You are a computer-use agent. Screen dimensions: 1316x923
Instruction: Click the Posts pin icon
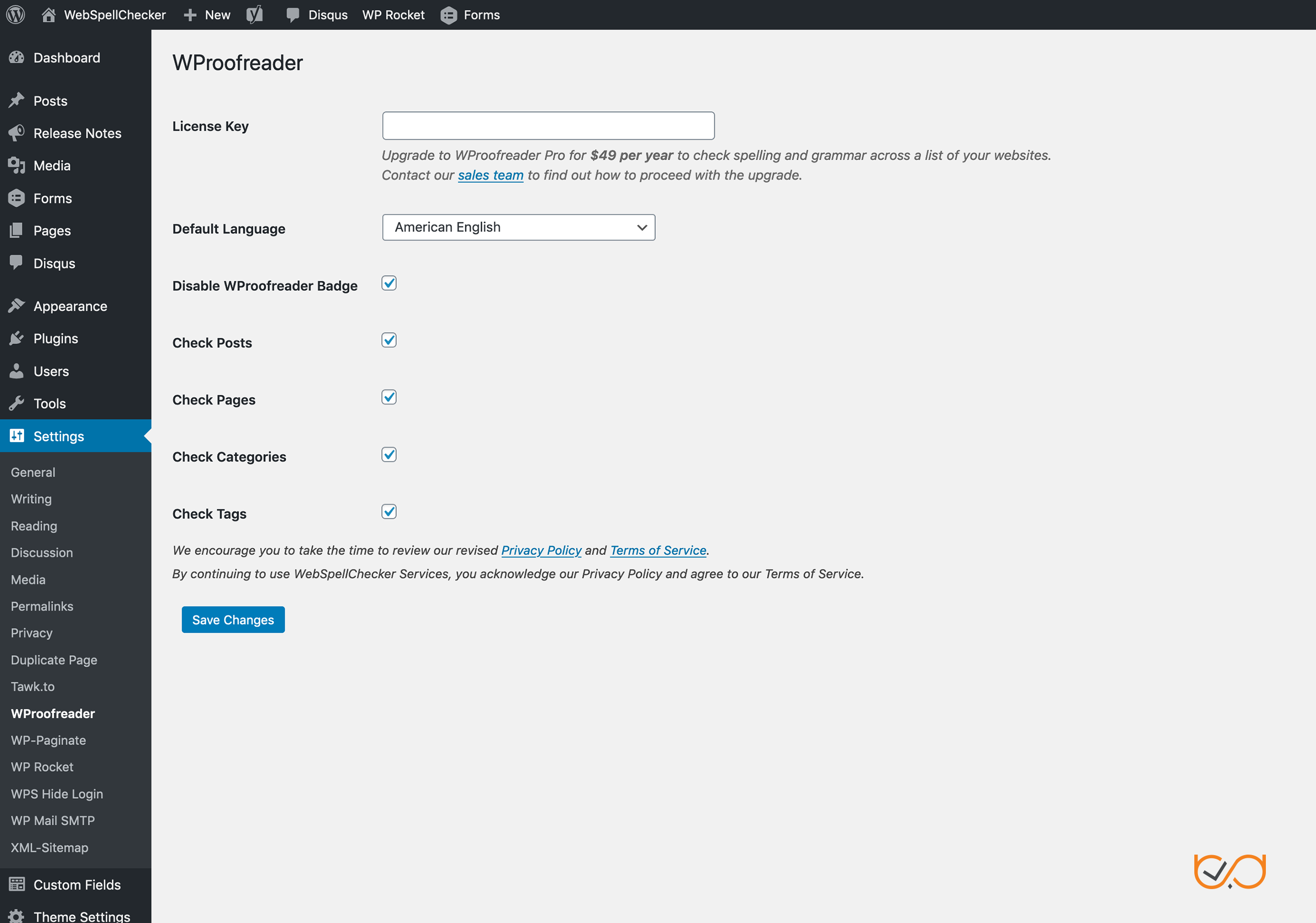(x=17, y=100)
